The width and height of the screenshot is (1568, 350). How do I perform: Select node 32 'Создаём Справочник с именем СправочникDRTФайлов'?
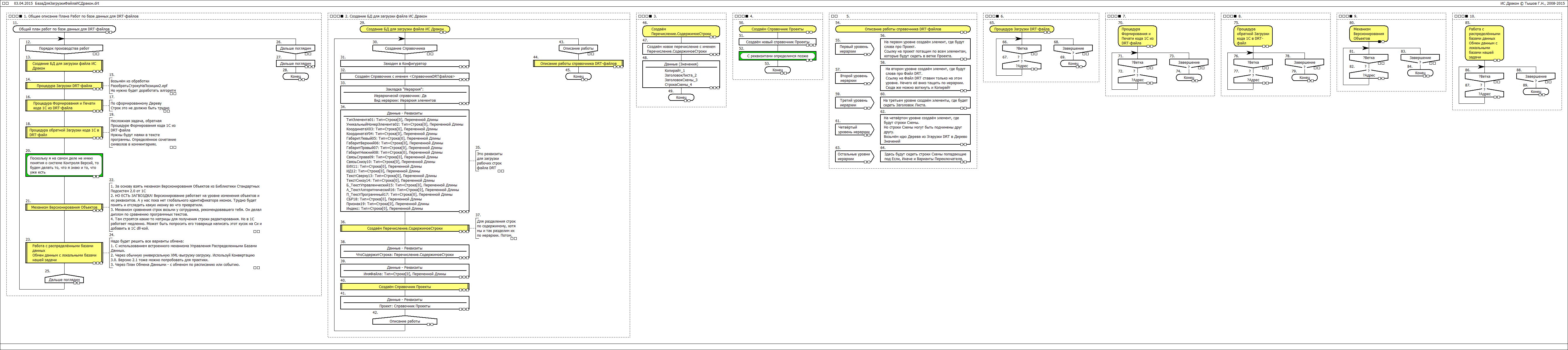(405, 77)
